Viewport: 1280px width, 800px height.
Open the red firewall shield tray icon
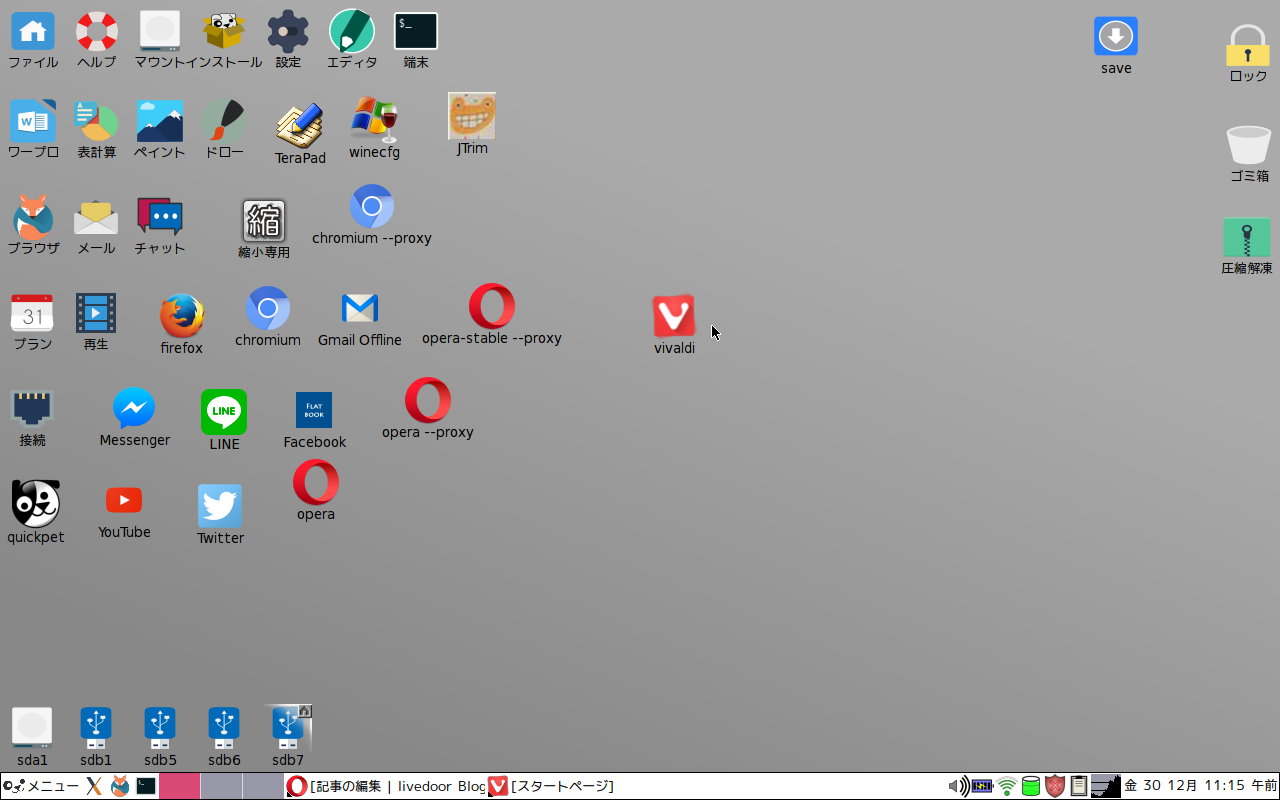click(1055, 786)
